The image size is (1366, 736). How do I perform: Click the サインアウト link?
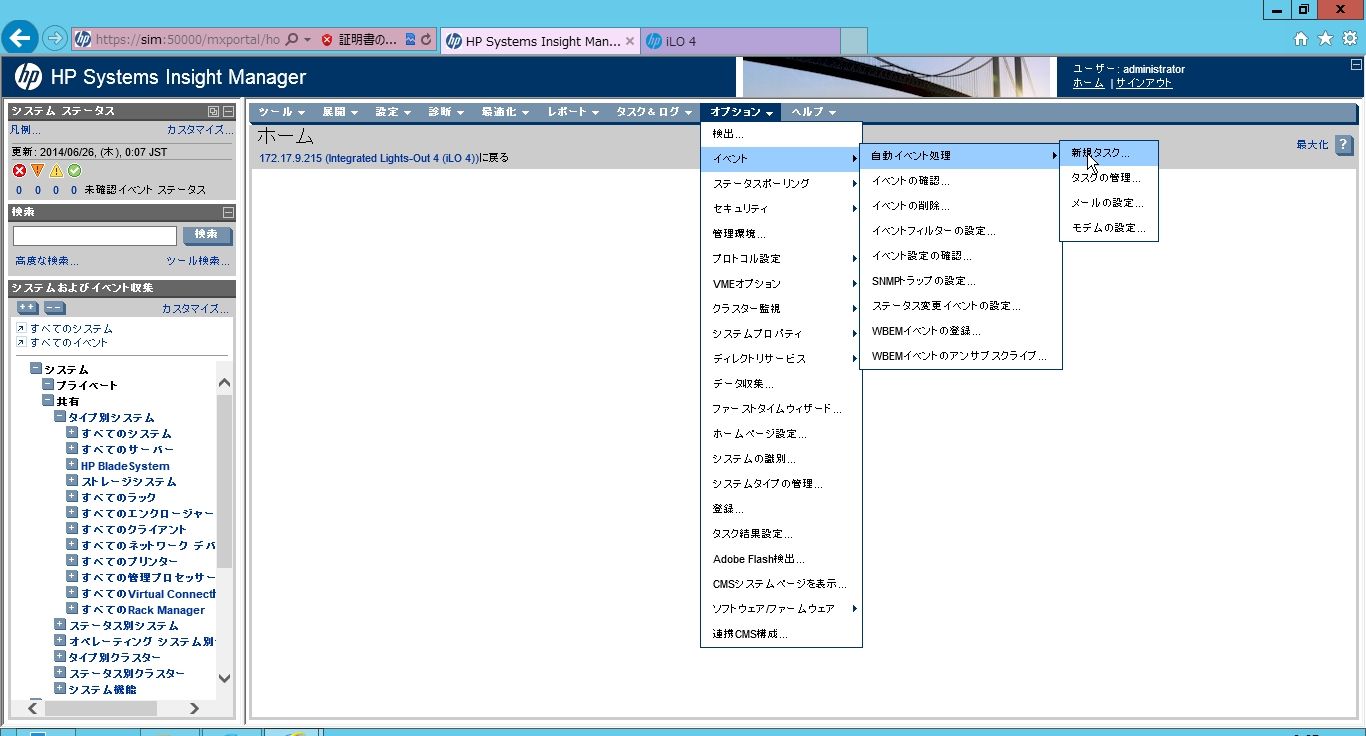click(1144, 83)
